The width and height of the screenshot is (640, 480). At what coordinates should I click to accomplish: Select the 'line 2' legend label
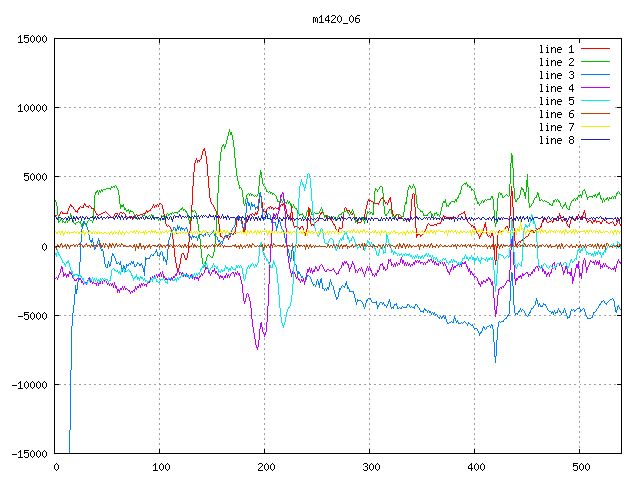pos(556,62)
